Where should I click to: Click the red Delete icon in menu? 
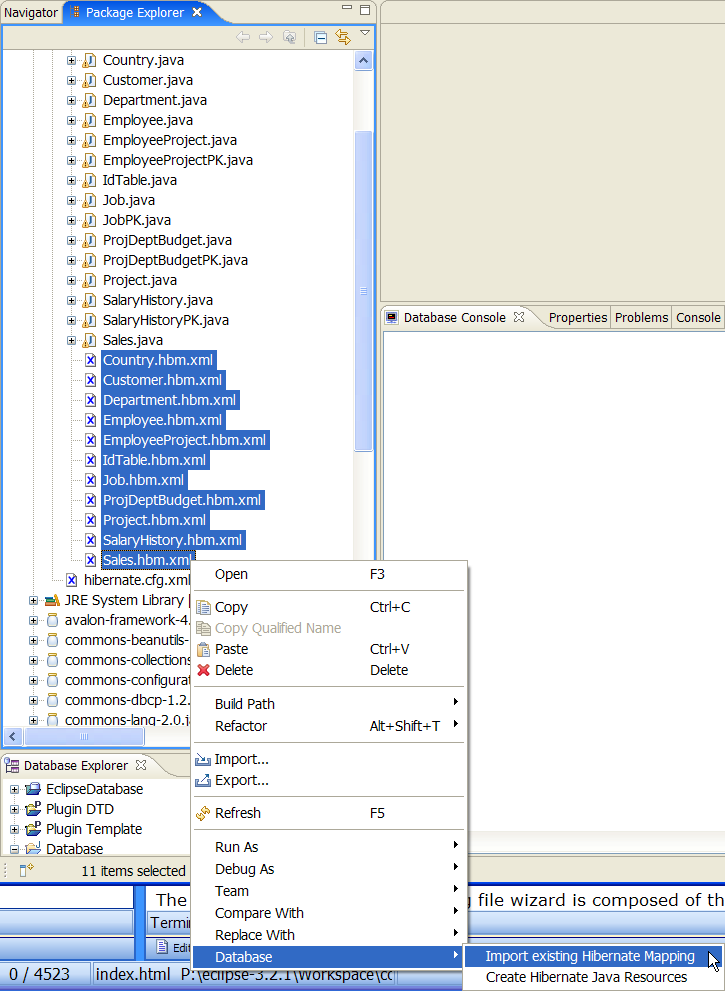coord(204,670)
